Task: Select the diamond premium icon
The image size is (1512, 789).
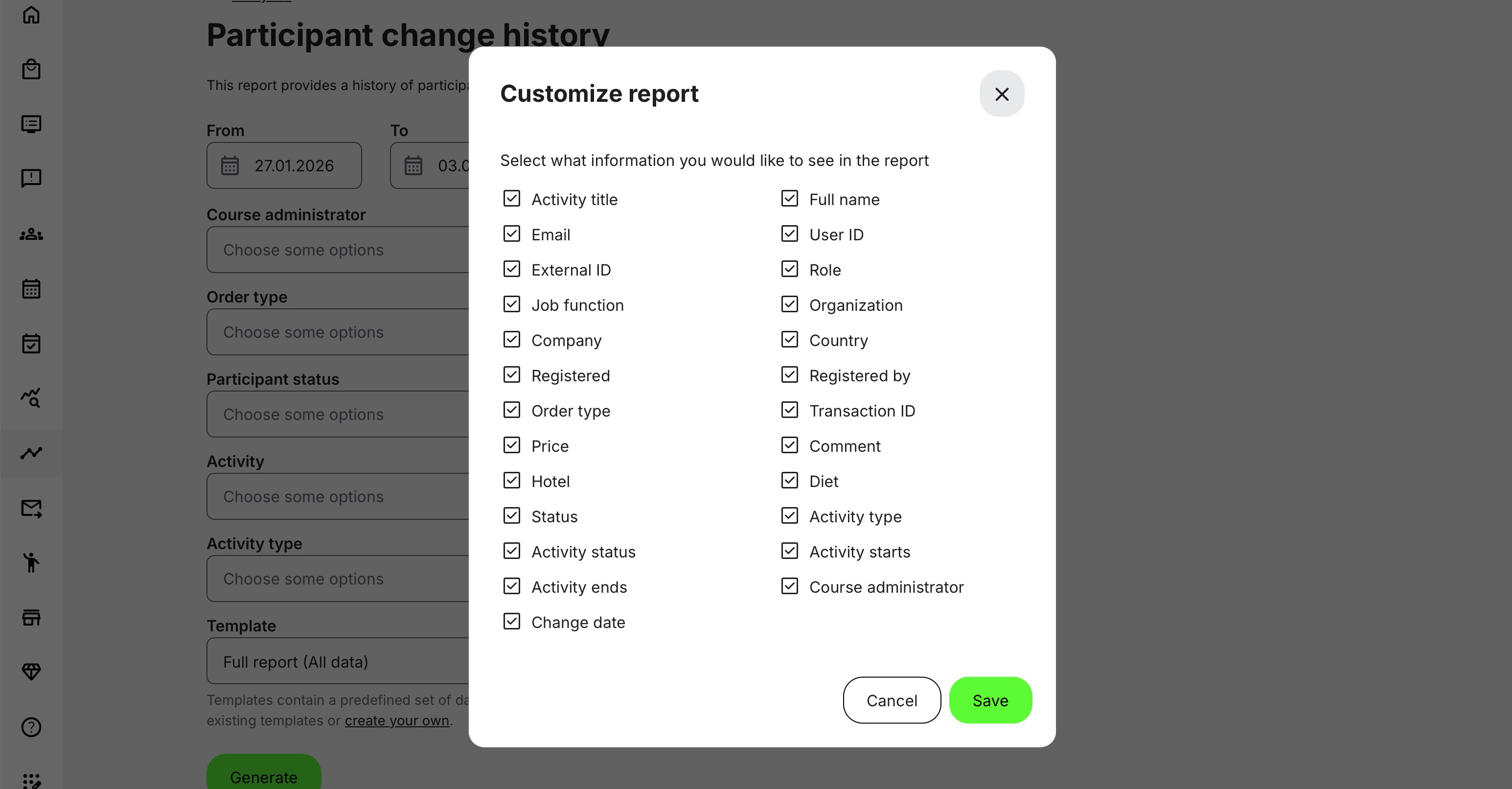Action: (x=31, y=671)
